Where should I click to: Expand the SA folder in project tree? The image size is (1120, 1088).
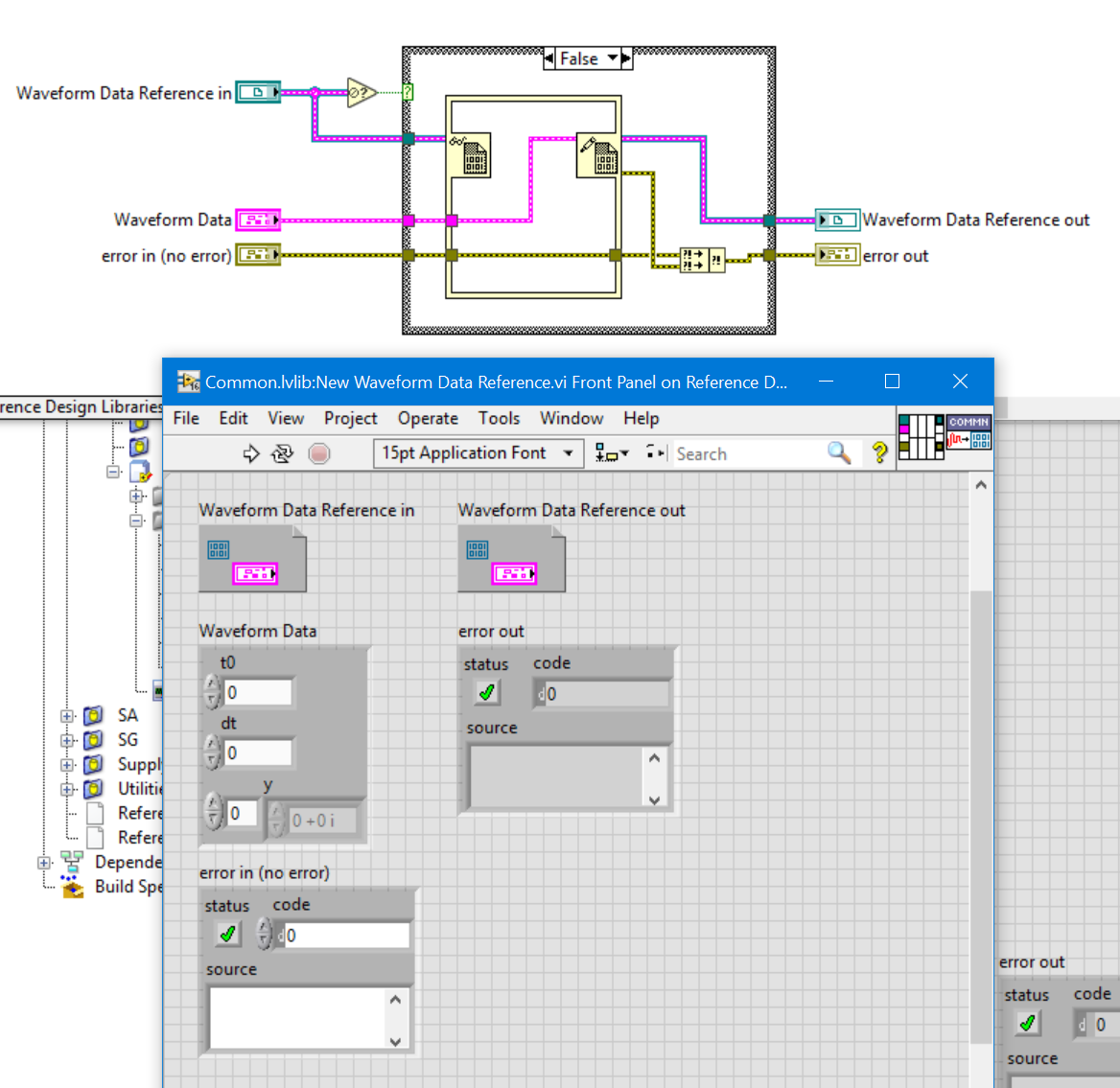(x=66, y=715)
